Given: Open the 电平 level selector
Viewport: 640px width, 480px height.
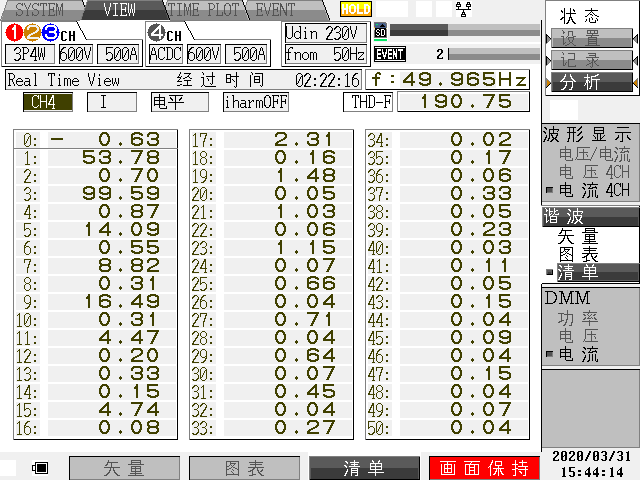Looking at the screenshot, I should [x=179, y=102].
